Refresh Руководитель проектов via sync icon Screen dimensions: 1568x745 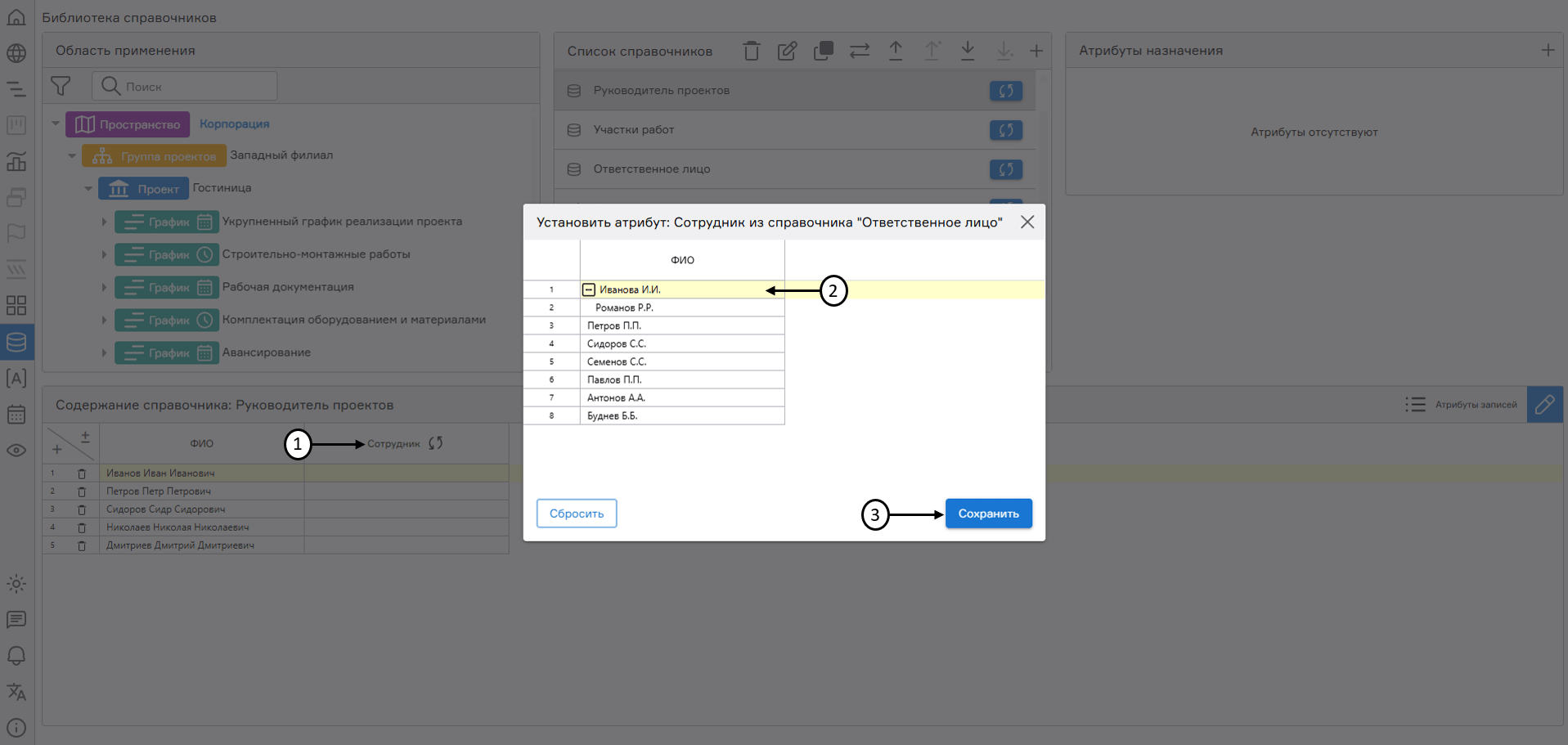tap(1006, 91)
